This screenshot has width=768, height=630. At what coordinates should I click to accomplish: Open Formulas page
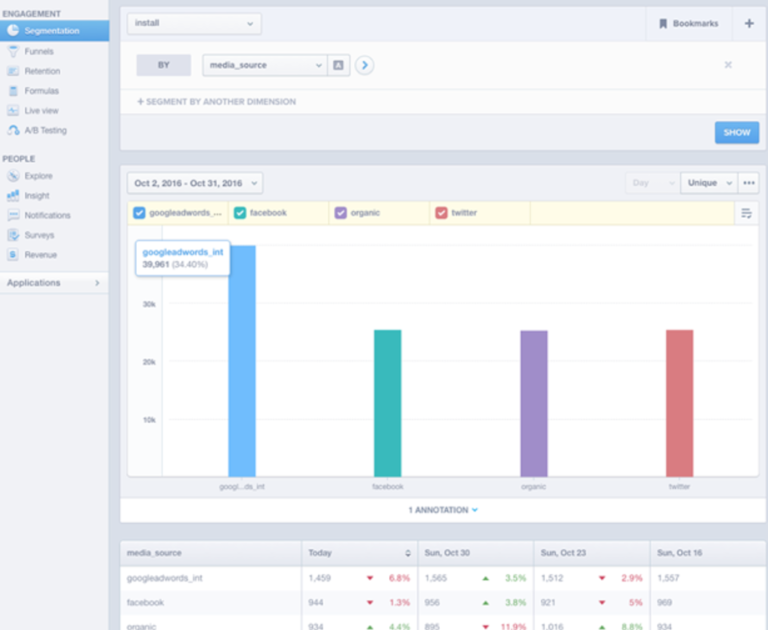coord(42,91)
